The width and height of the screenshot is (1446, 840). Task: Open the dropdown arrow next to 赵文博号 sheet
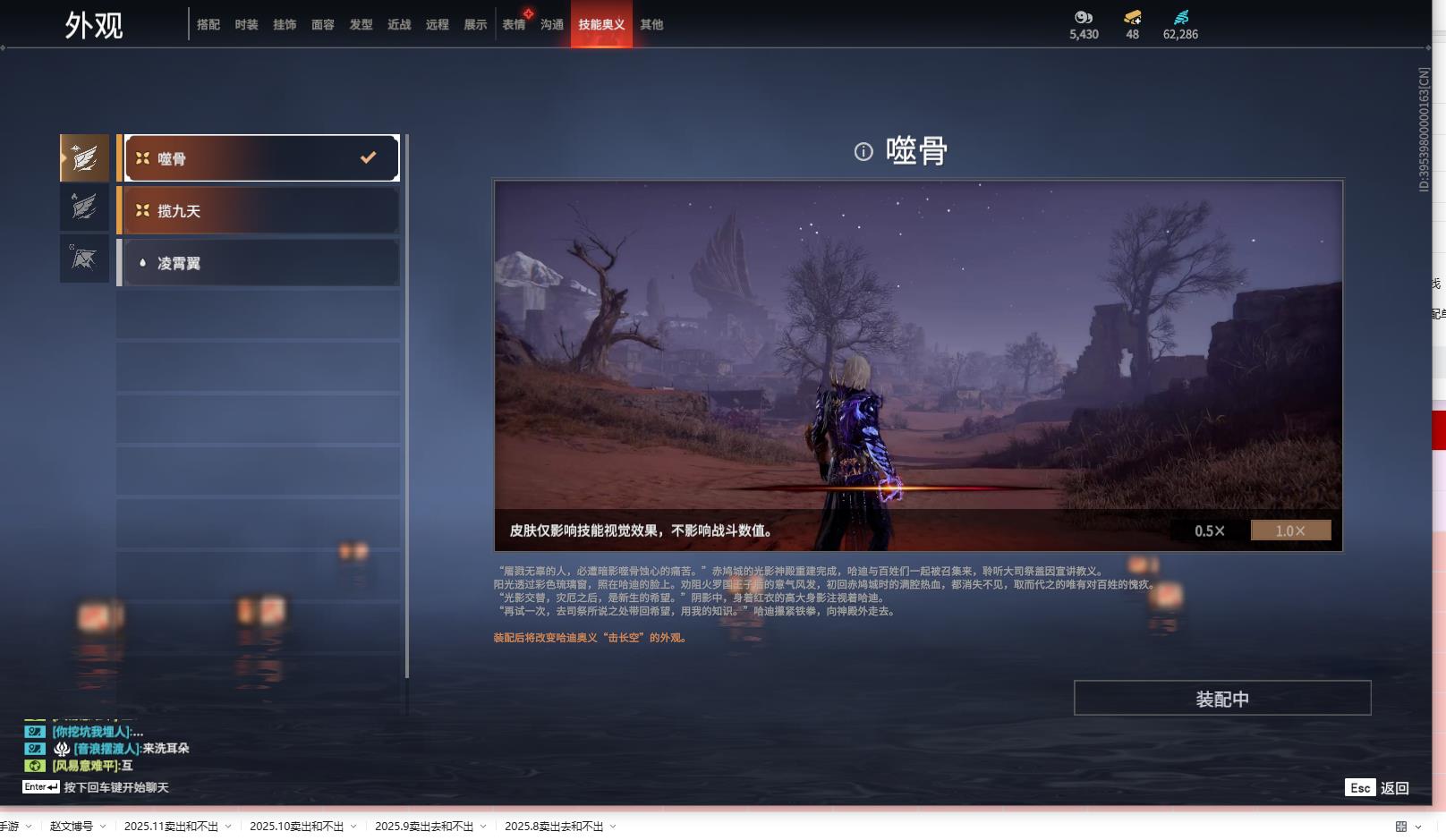[x=103, y=827]
